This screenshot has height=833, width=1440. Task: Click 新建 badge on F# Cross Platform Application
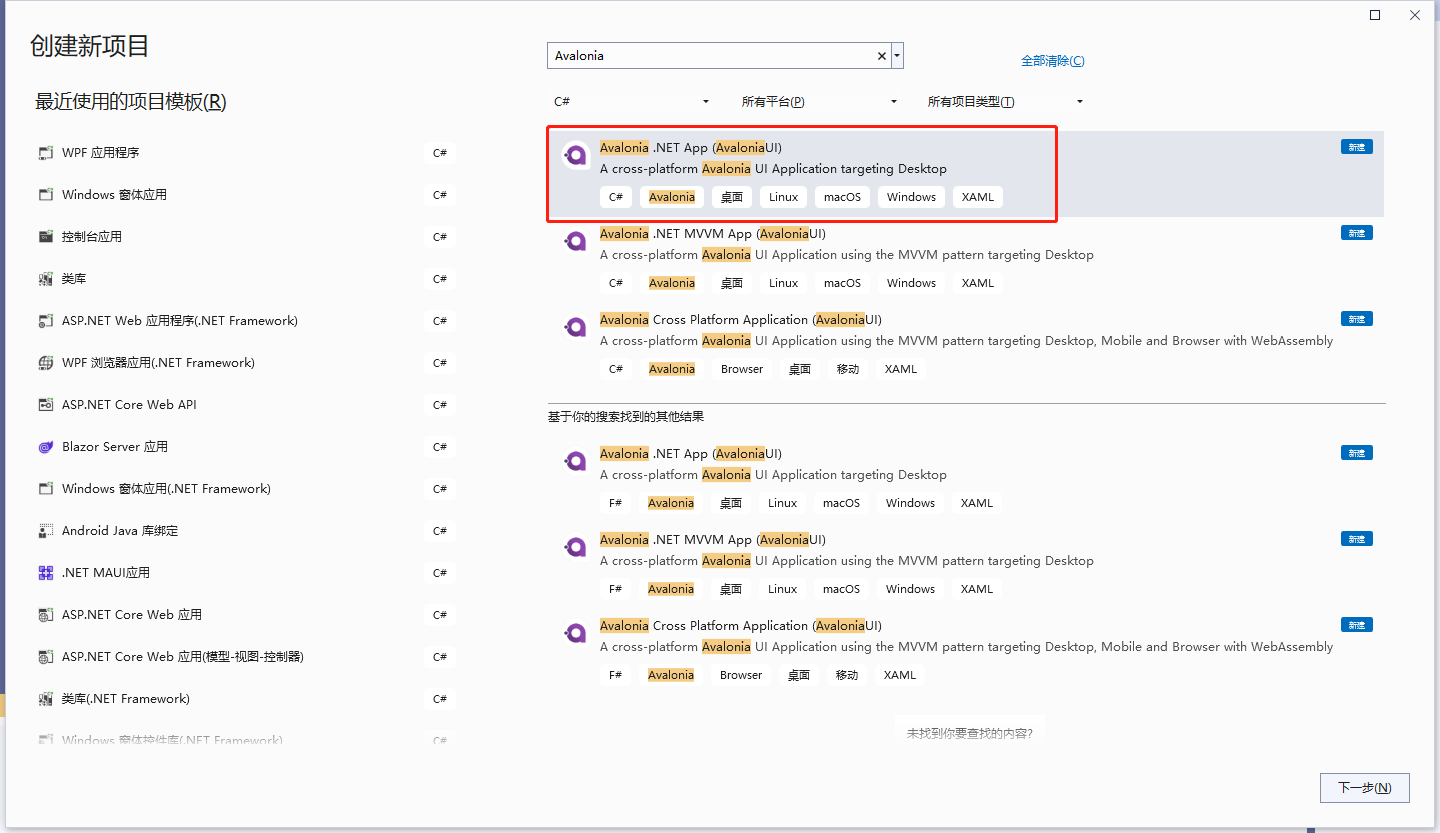click(1356, 625)
